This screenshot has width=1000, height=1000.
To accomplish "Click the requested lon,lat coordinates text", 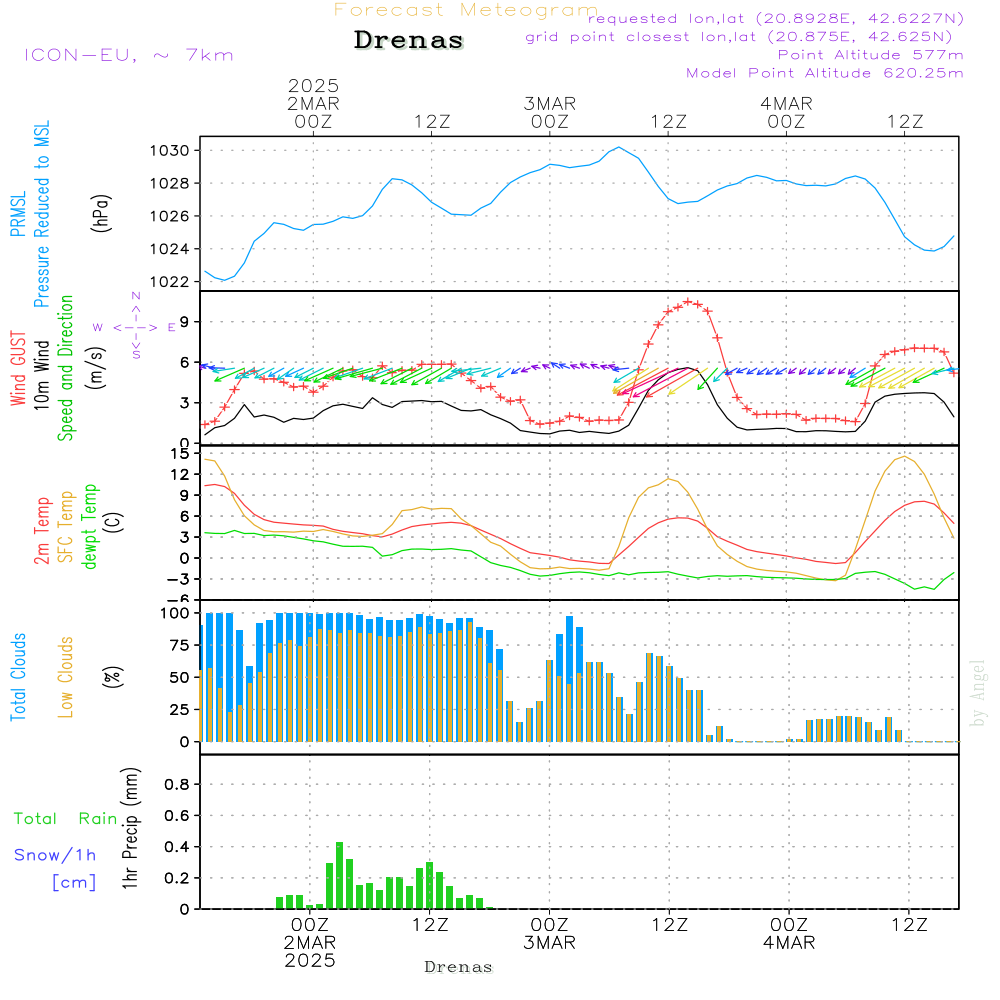I will (x=776, y=19).
